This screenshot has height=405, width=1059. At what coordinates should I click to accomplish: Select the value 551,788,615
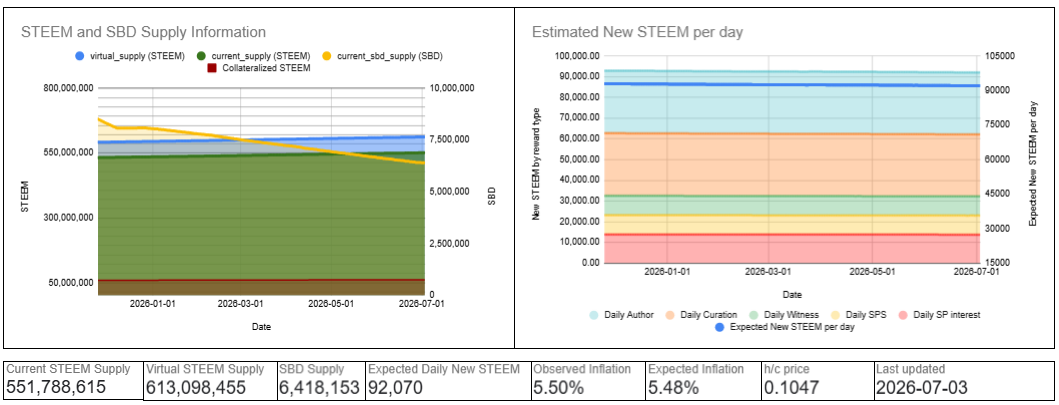[x=58, y=387]
